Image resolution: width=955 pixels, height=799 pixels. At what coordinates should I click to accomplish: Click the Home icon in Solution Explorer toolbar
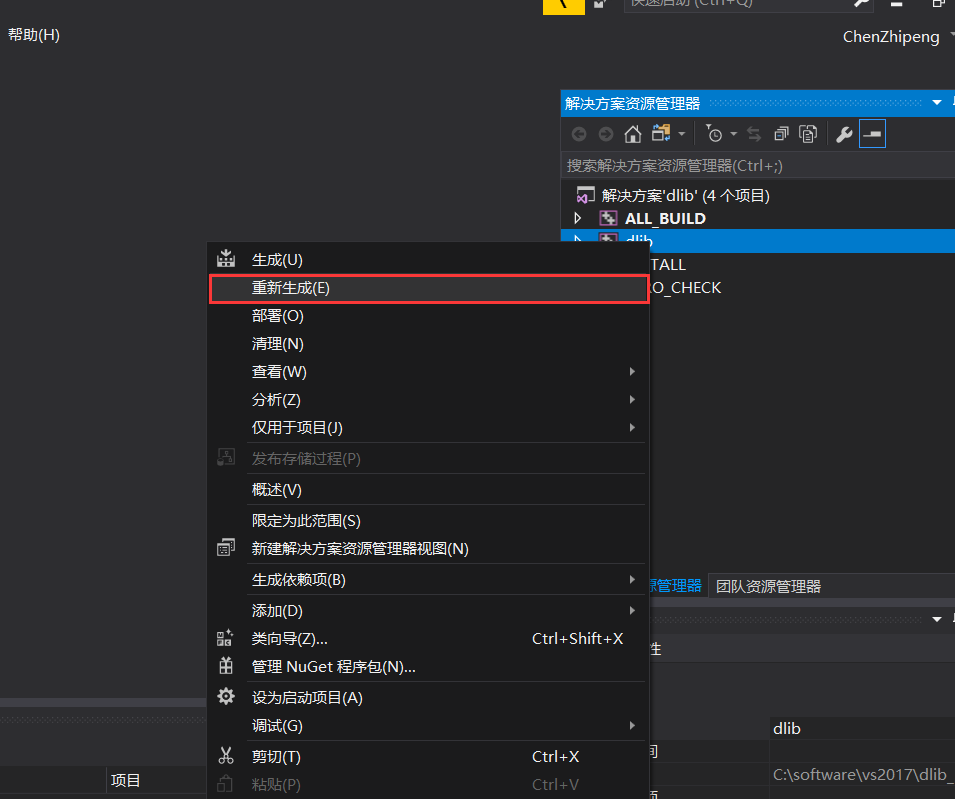(633, 134)
